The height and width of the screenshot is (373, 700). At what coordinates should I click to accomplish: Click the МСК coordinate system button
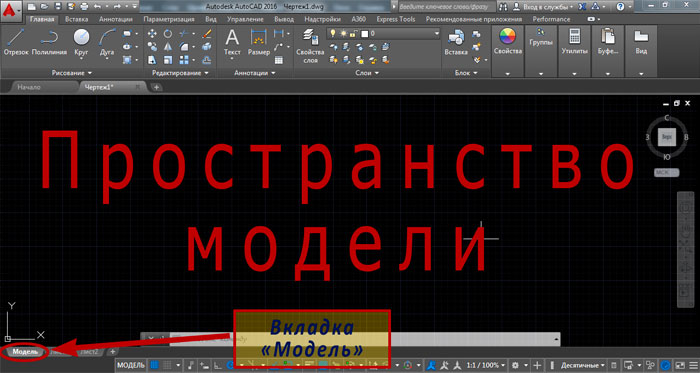coord(666,172)
